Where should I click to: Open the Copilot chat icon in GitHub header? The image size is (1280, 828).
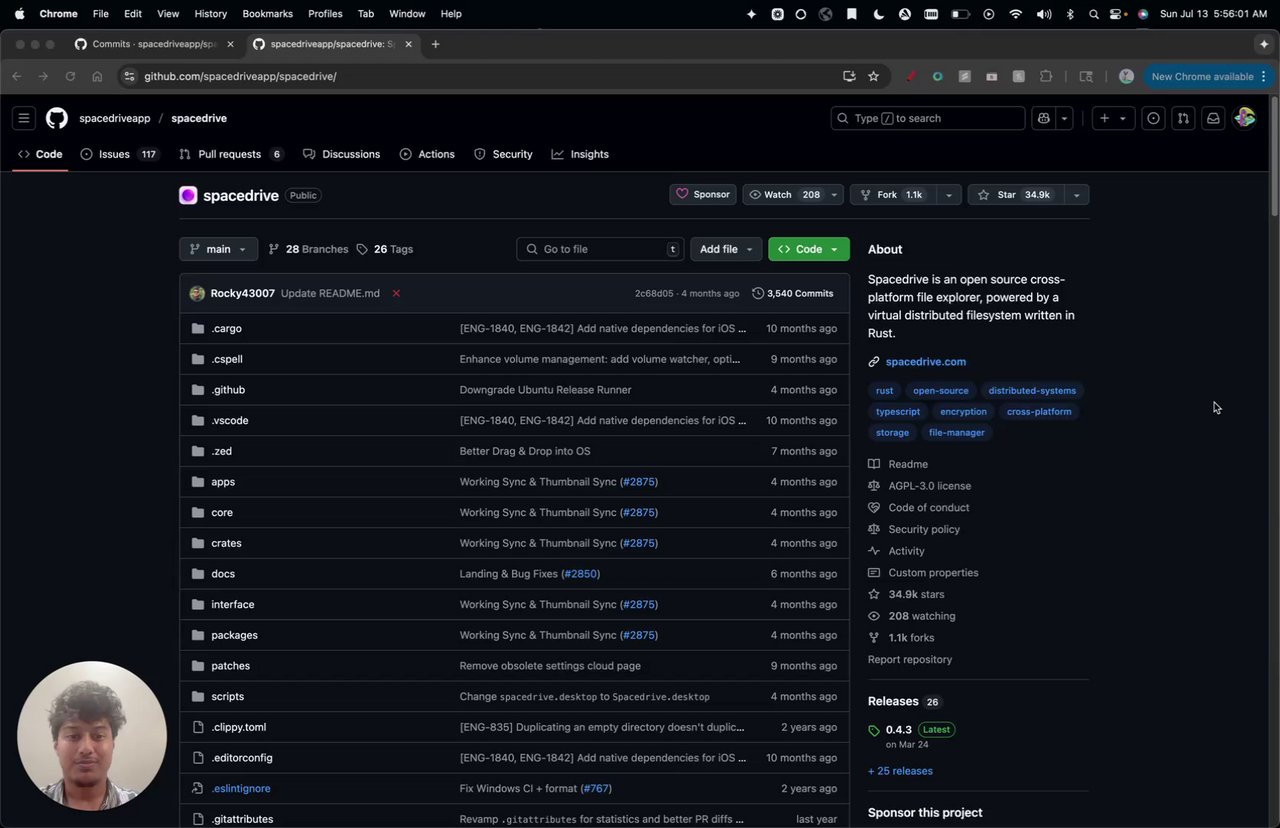point(1044,118)
